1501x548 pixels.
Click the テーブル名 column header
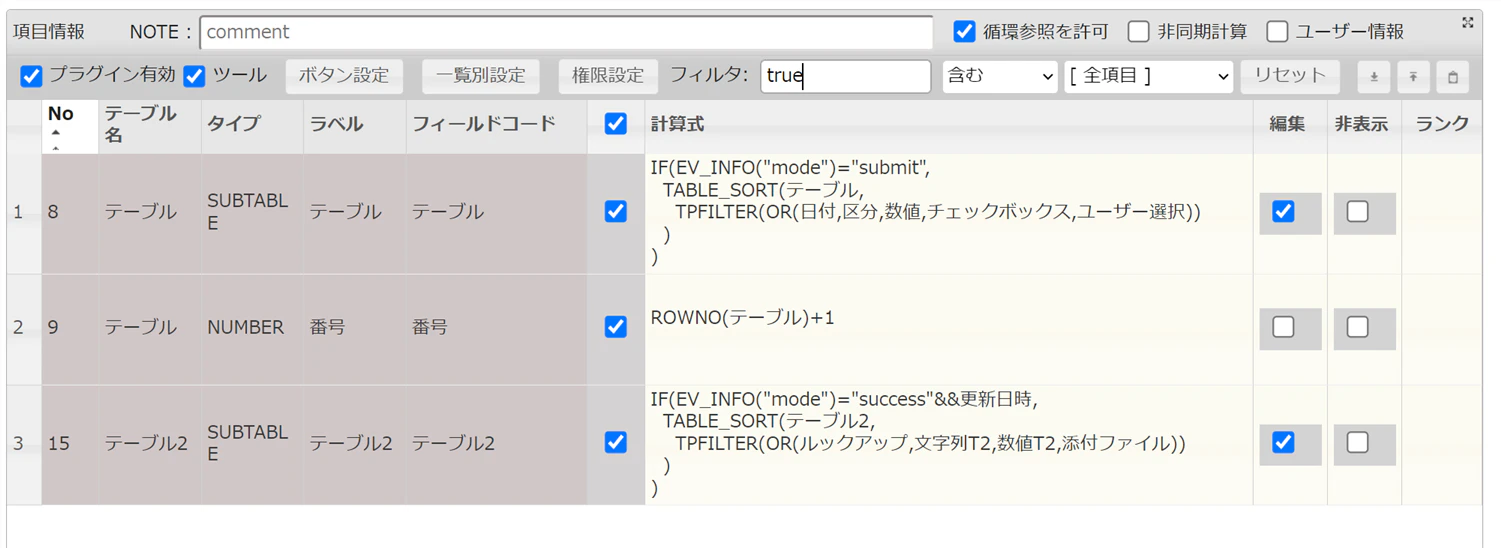150,124
